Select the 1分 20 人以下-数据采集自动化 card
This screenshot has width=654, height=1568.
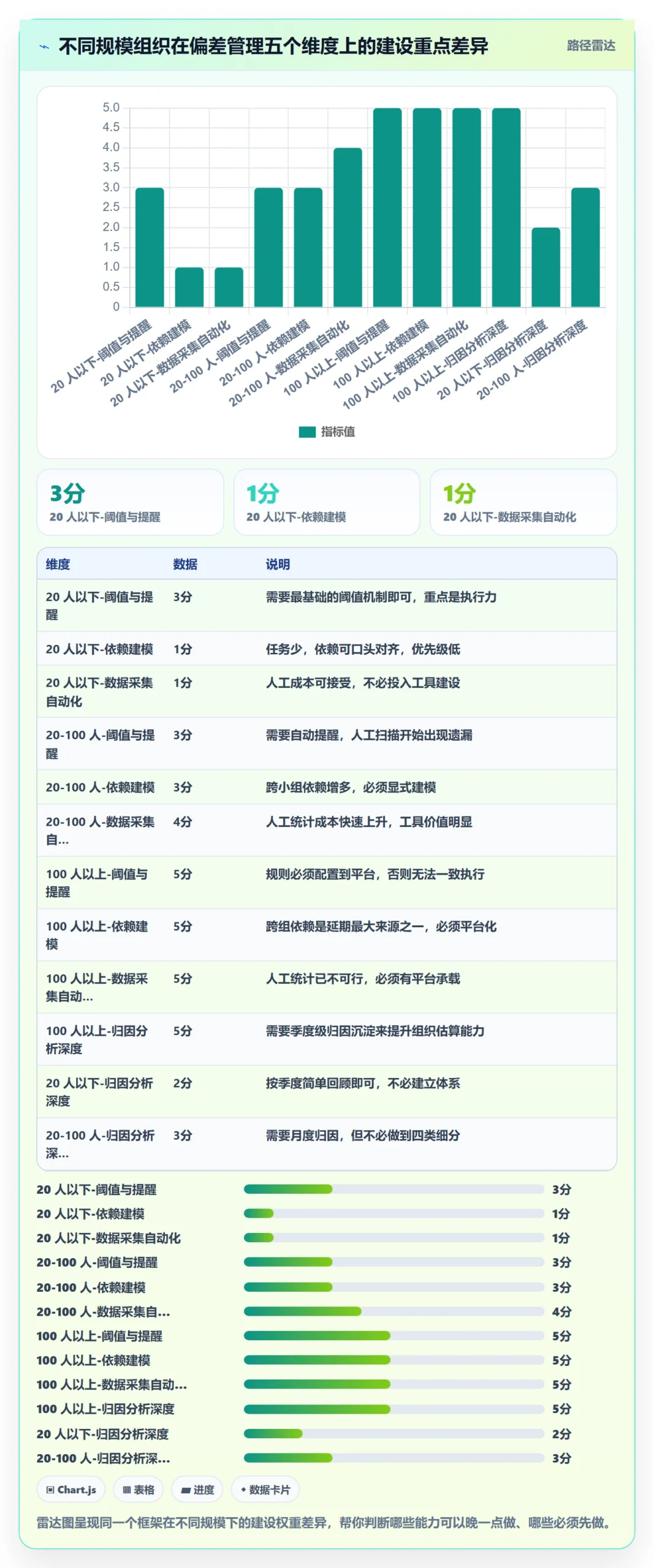(523, 502)
